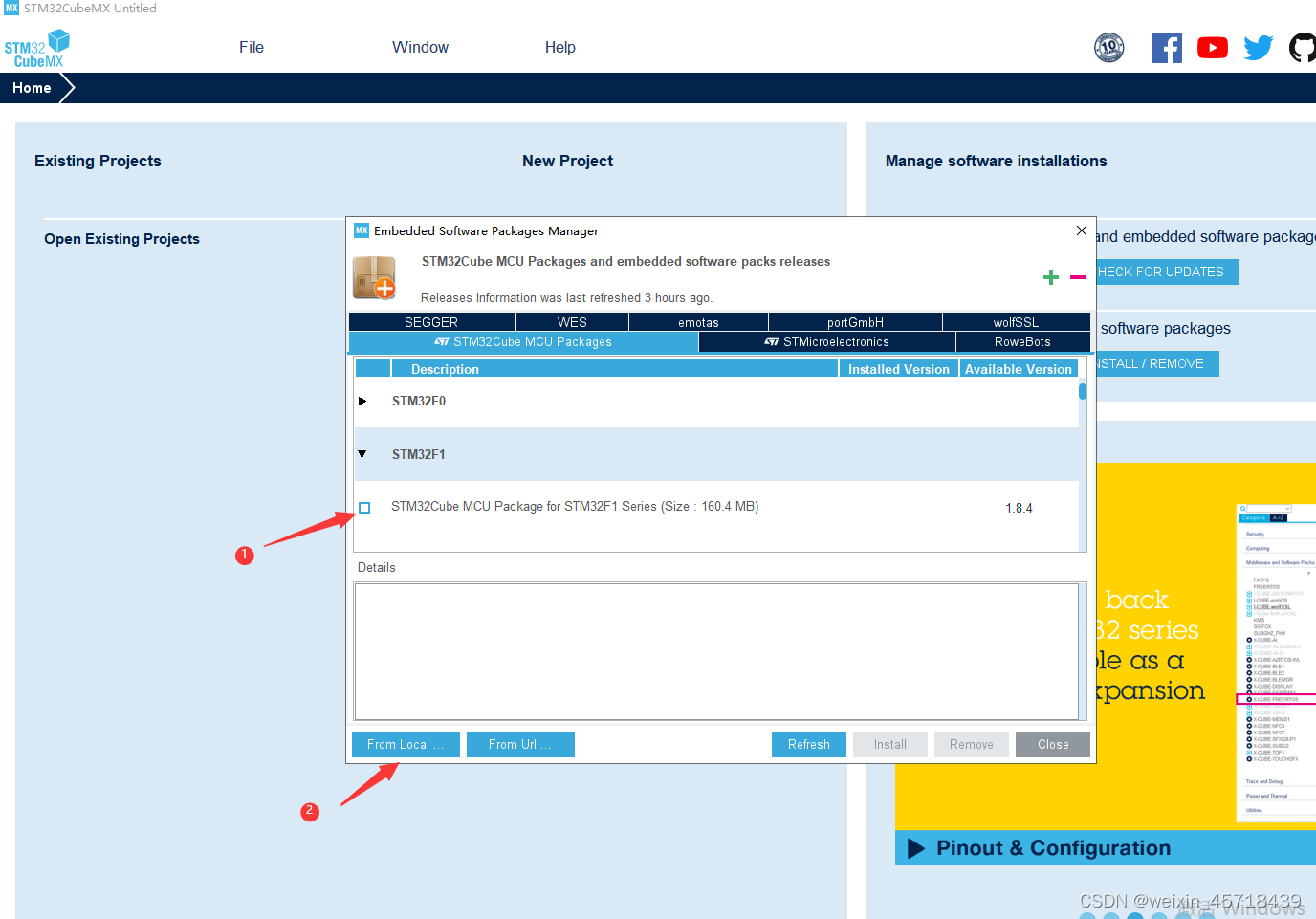Switch to the portGmbH tab
This screenshot has width=1316, height=919.
coord(855,322)
